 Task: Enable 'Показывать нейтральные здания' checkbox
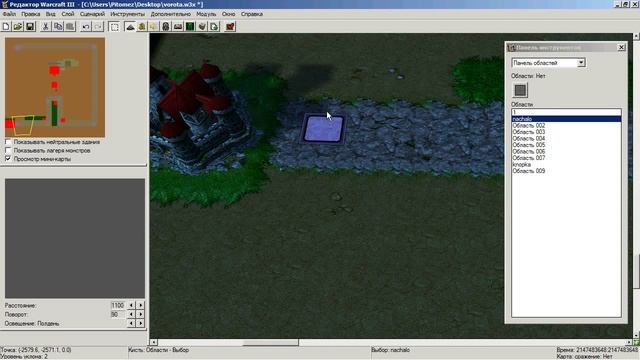click(x=8, y=142)
